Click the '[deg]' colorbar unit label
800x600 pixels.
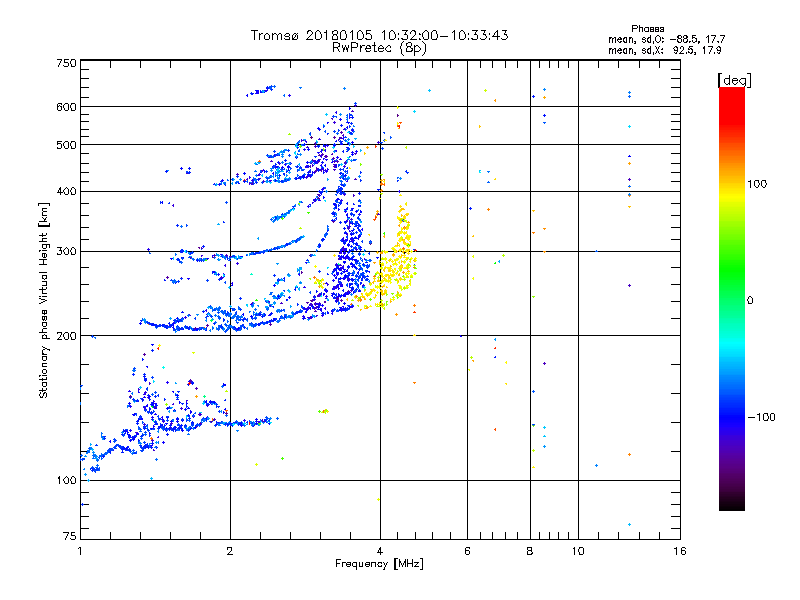coord(734,81)
